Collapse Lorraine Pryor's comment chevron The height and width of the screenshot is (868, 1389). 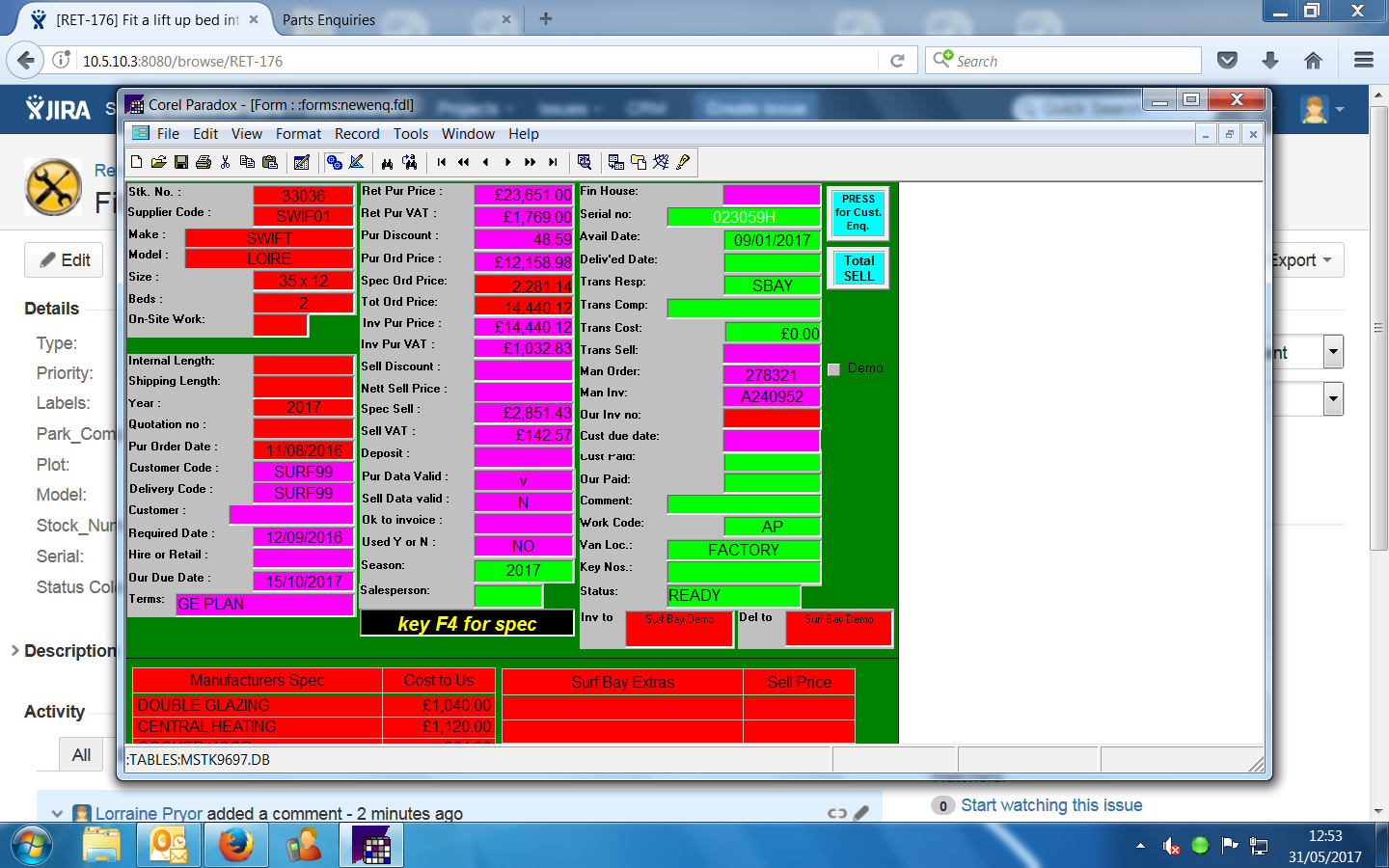(57, 813)
